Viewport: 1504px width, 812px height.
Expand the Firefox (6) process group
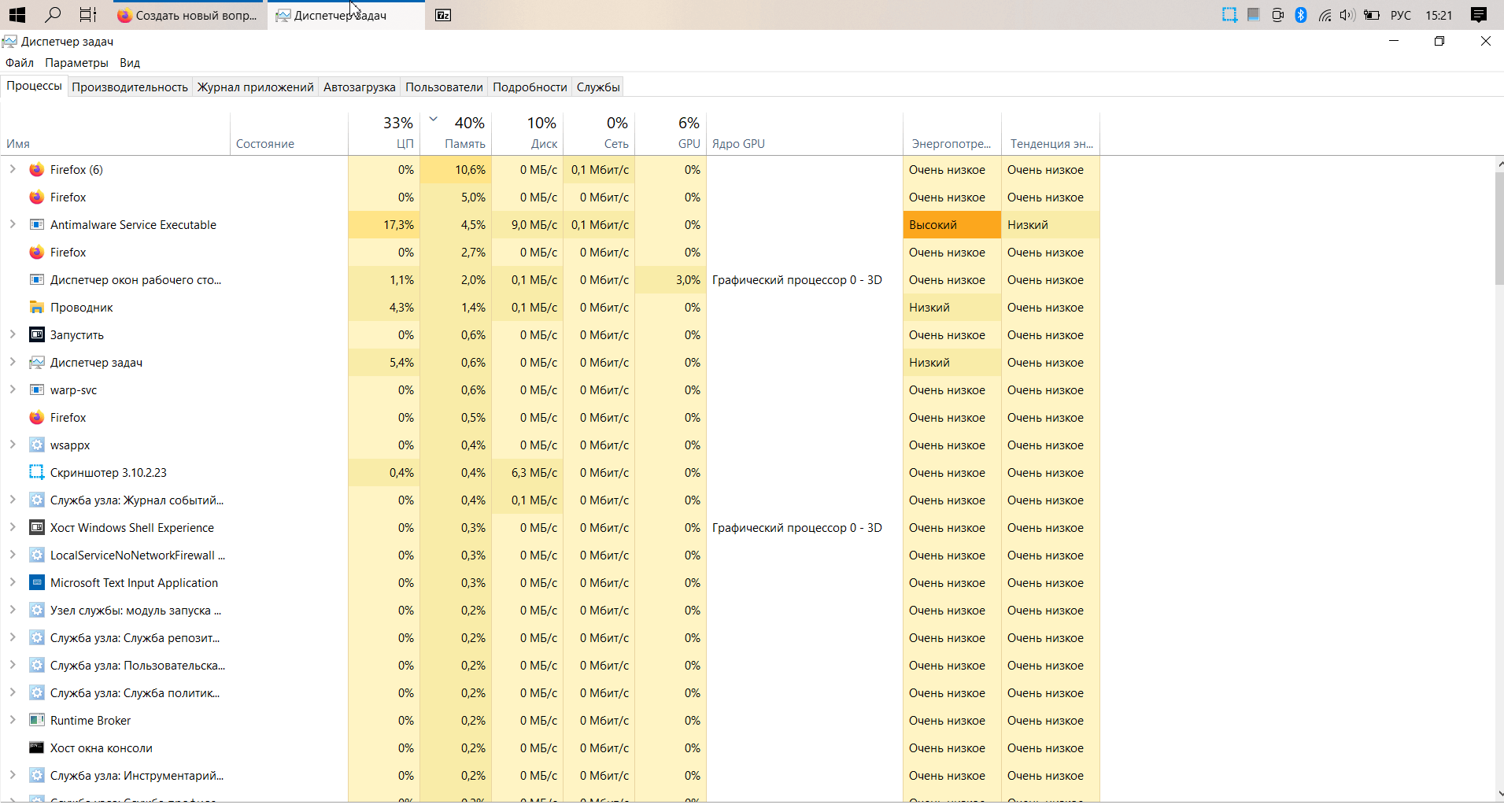[x=13, y=169]
